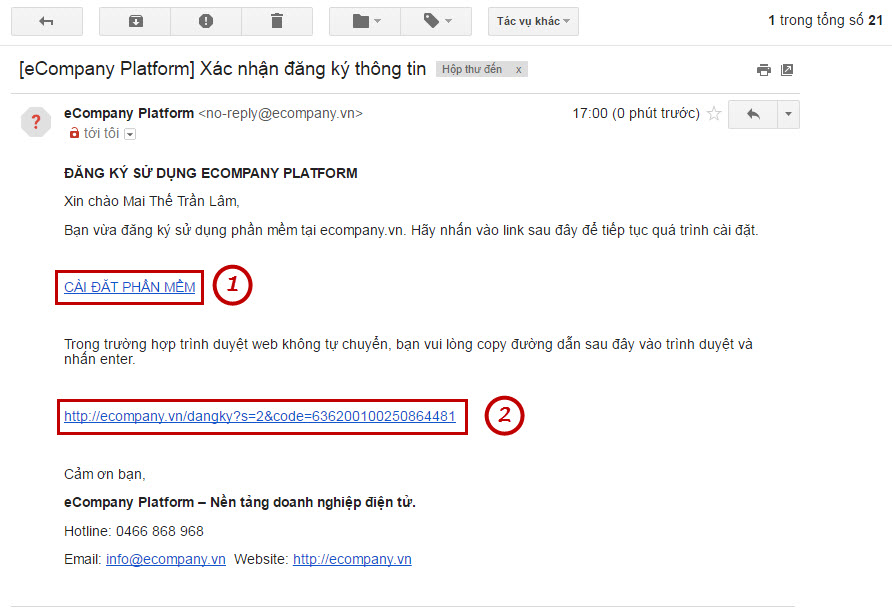Expand more reply options arrow

(788, 114)
